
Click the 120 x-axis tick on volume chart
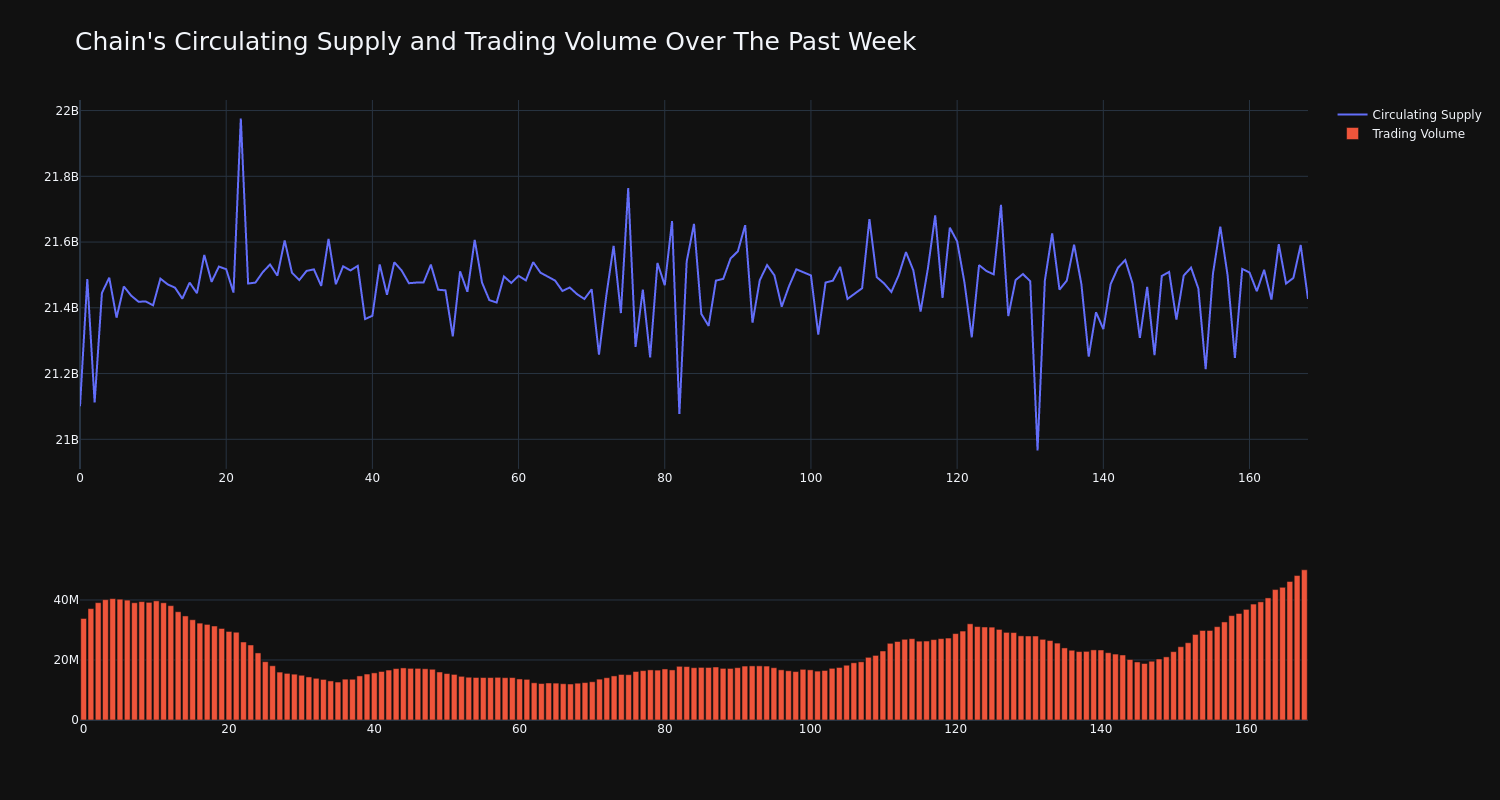(955, 729)
